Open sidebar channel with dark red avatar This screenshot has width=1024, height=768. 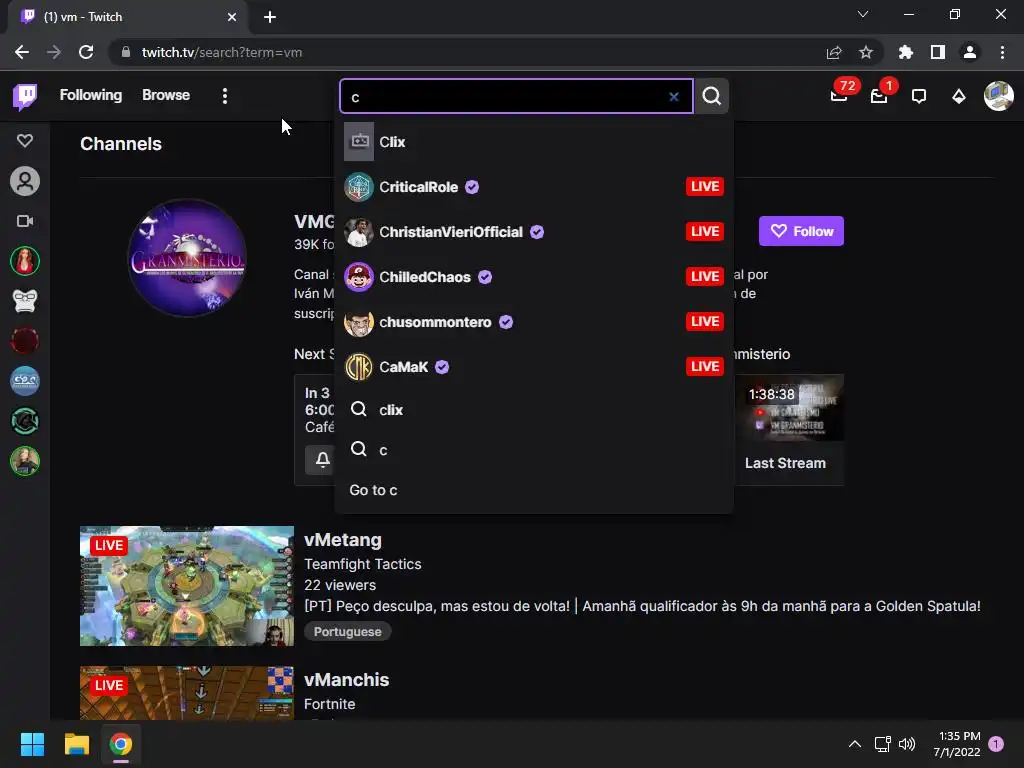[25, 341]
